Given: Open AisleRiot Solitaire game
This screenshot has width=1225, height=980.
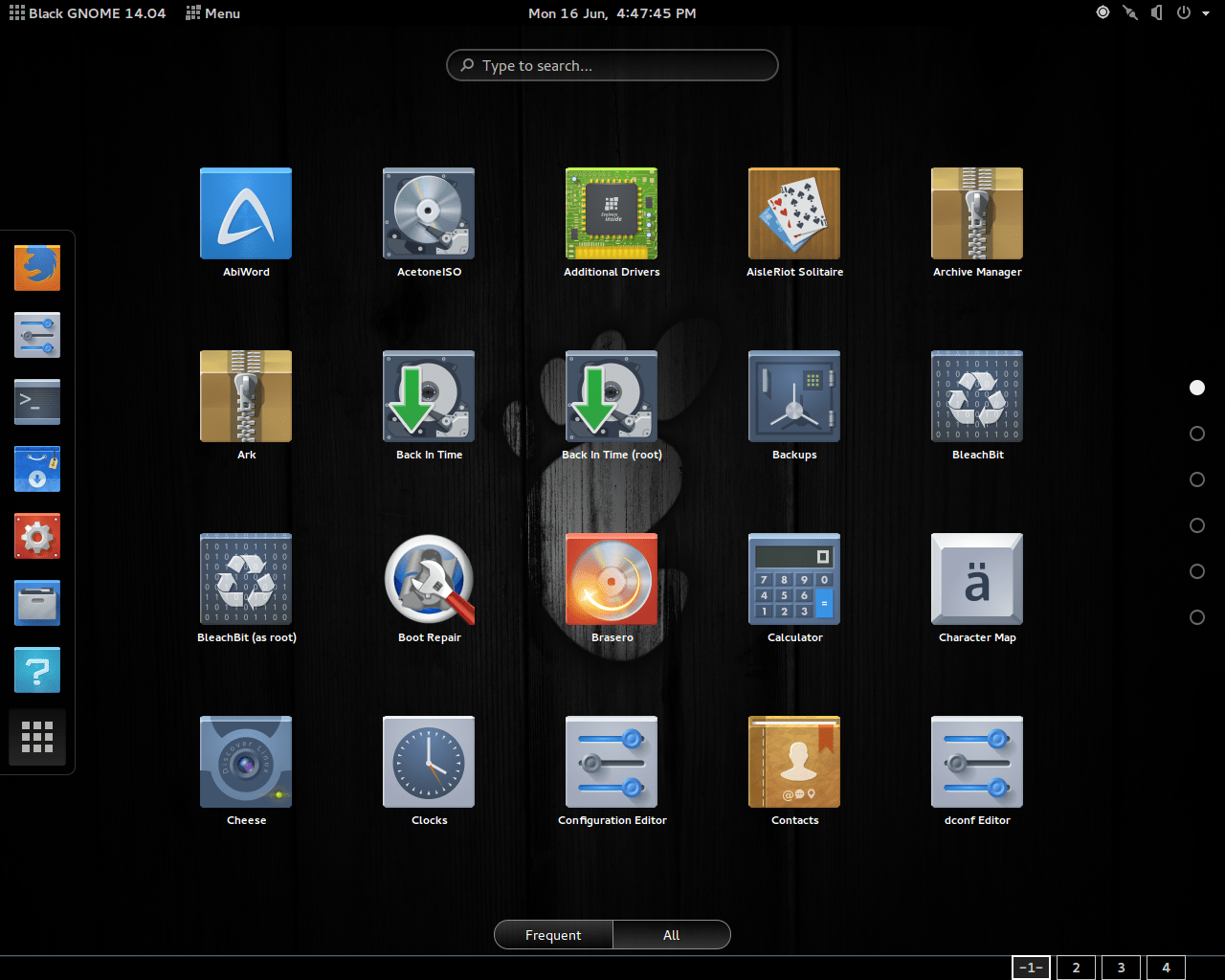Looking at the screenshot, I should [x=794, y=214].
